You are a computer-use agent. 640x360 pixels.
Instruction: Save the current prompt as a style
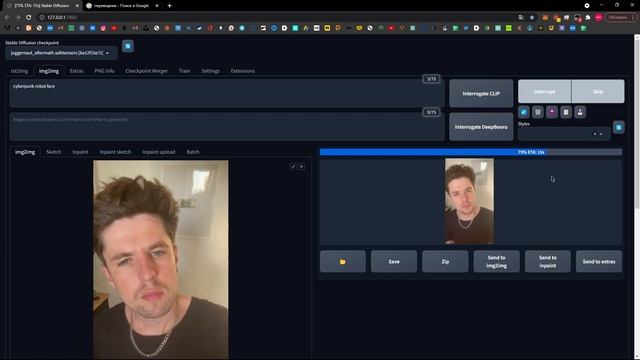coord(580,112)
